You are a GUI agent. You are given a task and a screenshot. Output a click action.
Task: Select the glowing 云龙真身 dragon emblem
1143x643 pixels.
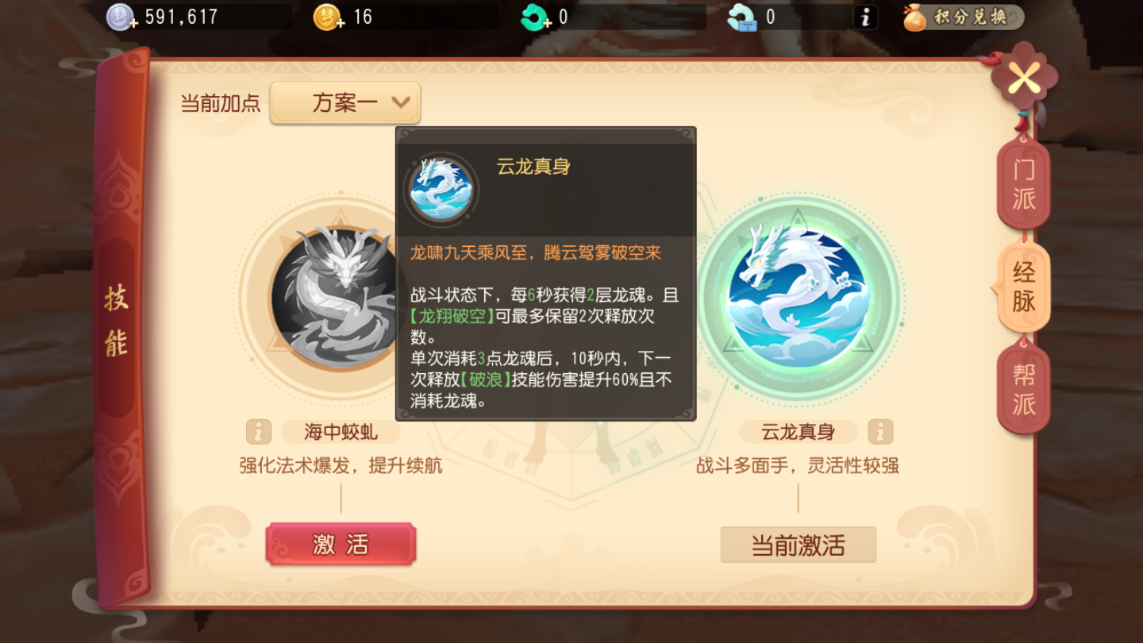(x=798, y=297)
